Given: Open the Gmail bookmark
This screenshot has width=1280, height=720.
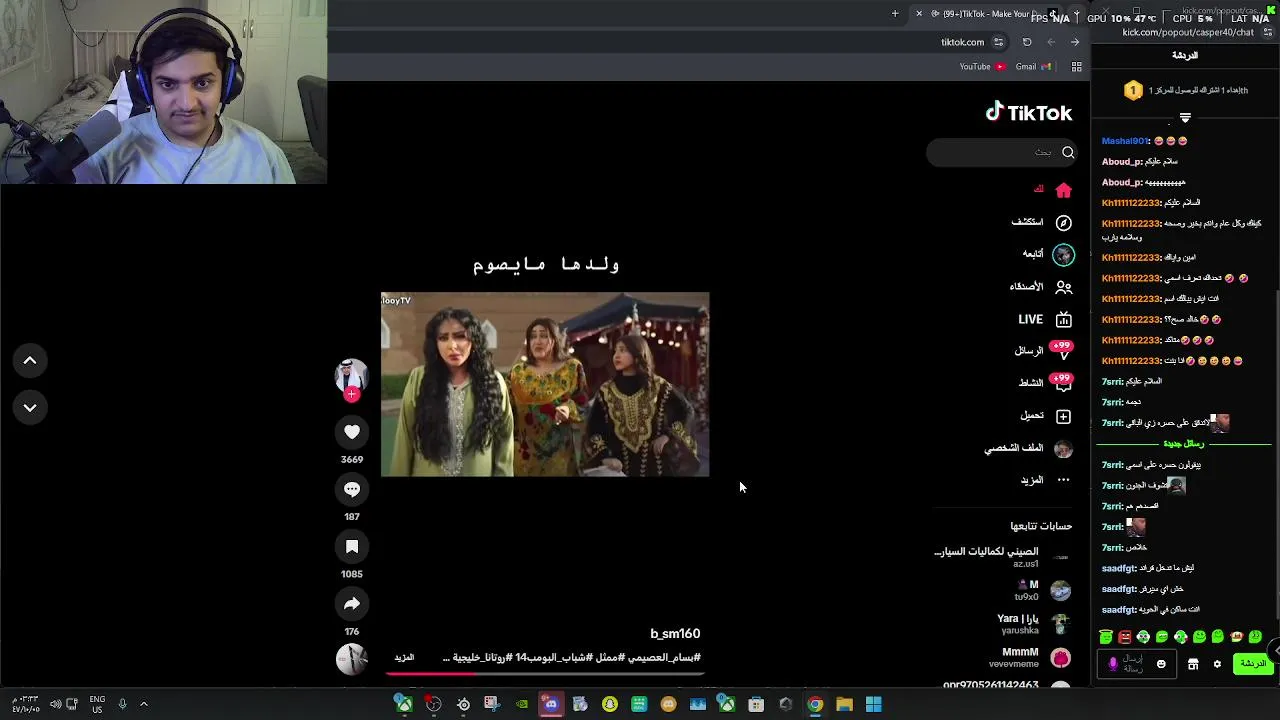Looking at the screenshot, I should pos(1033,67).
